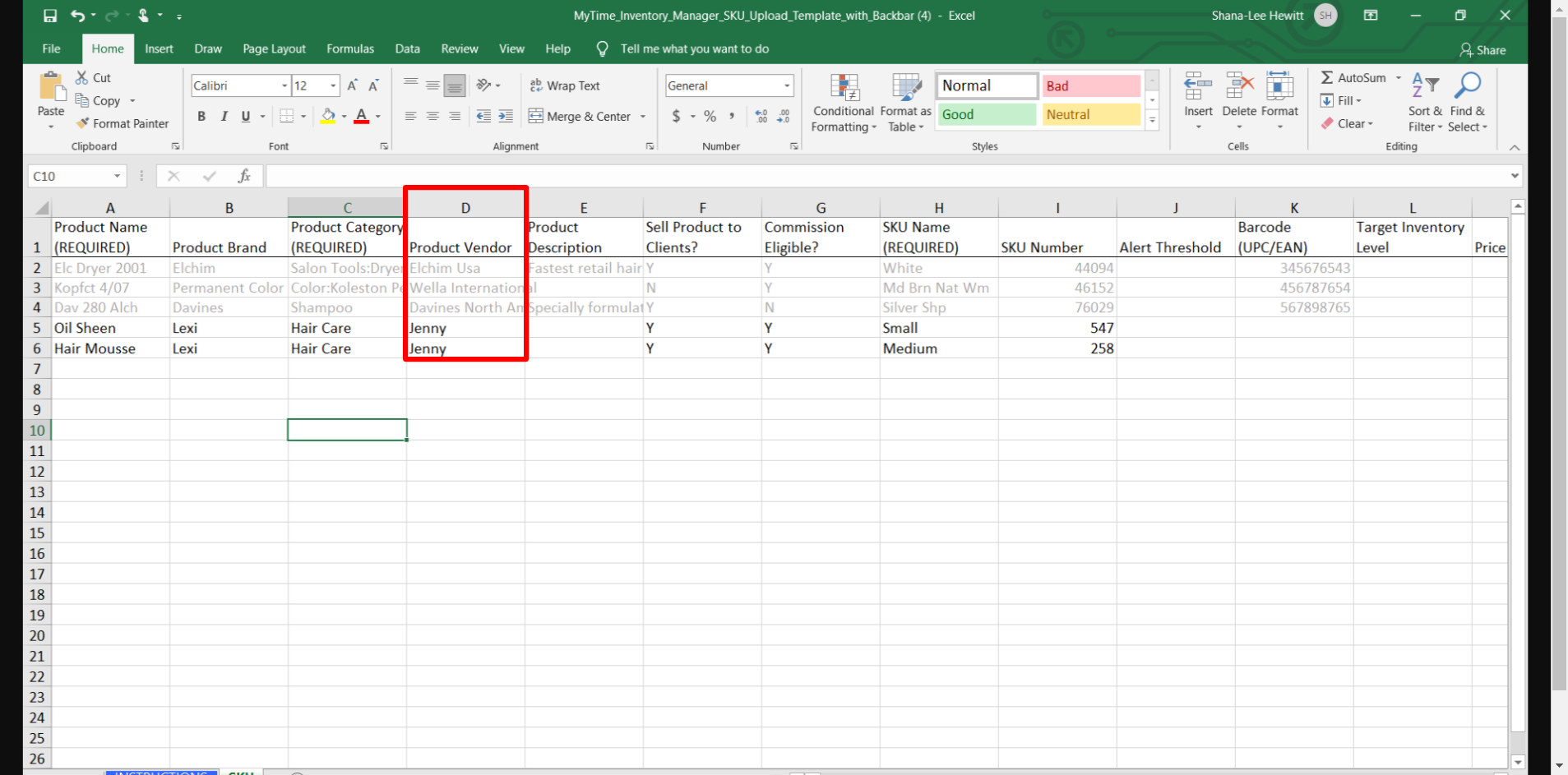Activate the Format Painter brush
This screenshot has width=1568, height=775.
pyautogui.click(x=122, y=123)
